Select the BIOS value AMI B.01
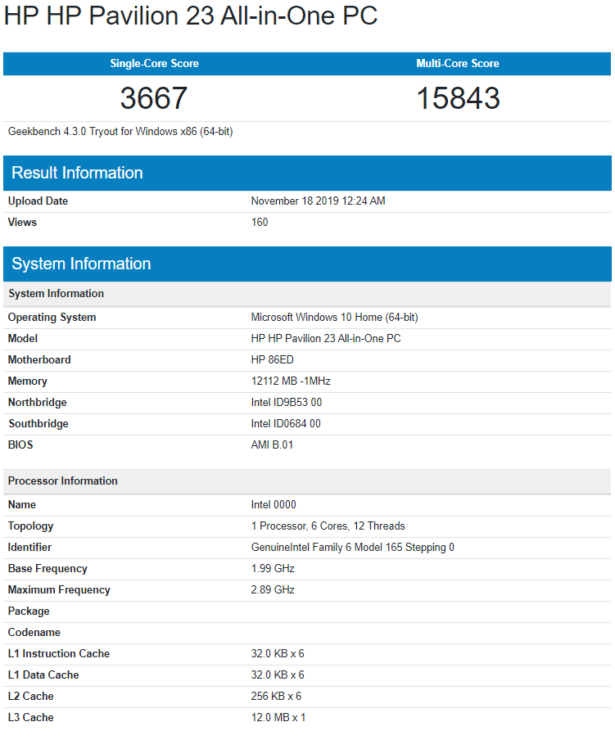This screenshot has height=740, width=615. tap(272, 445)
